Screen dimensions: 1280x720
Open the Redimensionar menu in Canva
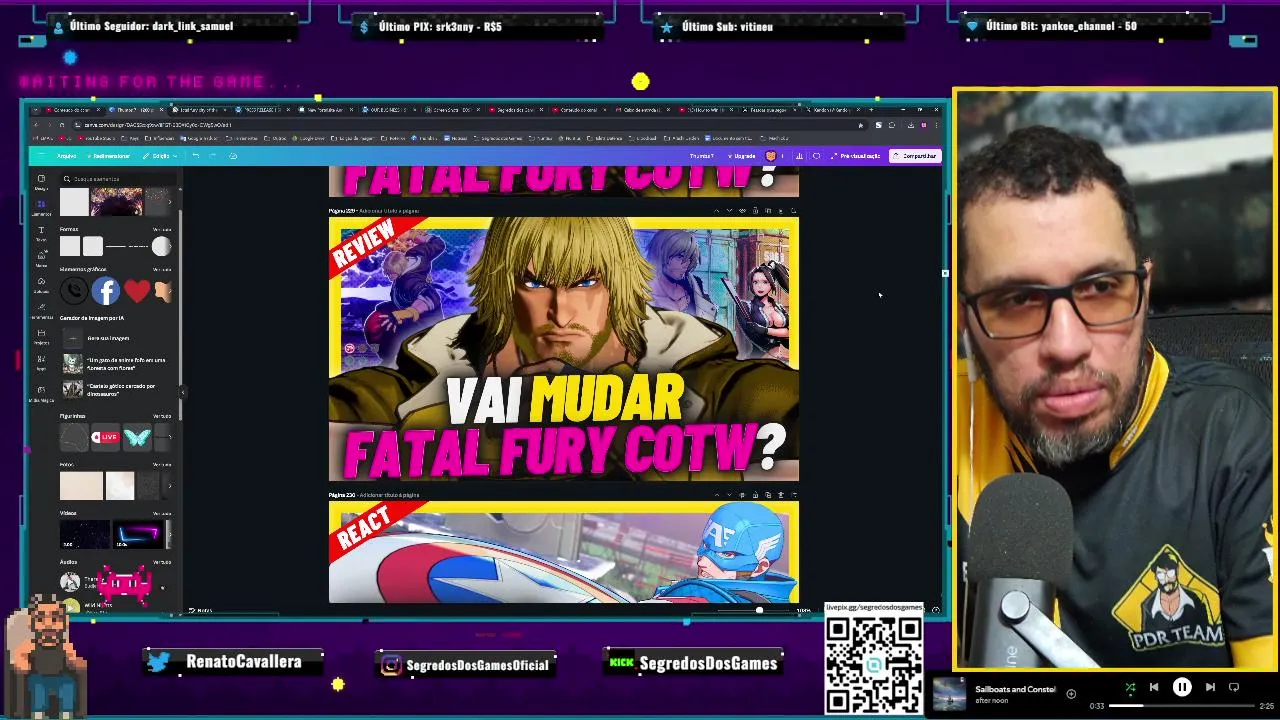(x=110, y=156)
